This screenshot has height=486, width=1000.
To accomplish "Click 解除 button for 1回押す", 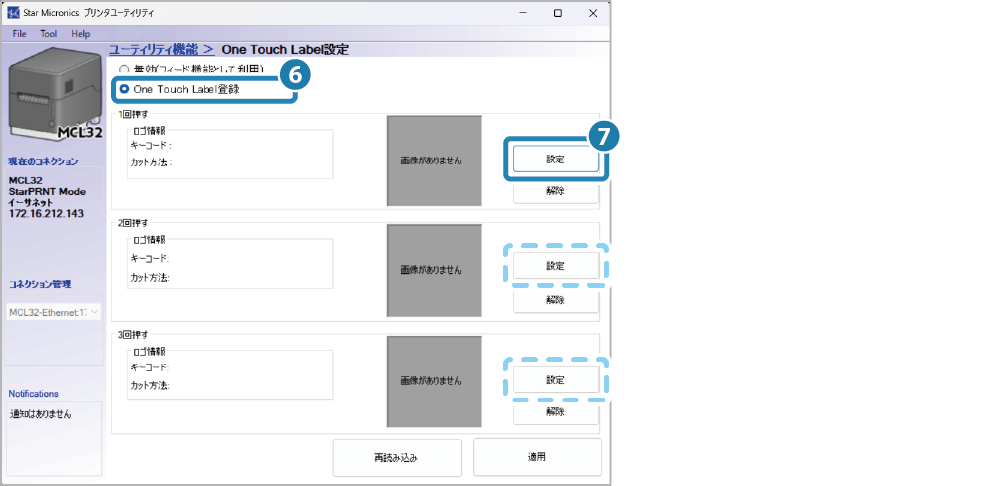I will point(555,191).
